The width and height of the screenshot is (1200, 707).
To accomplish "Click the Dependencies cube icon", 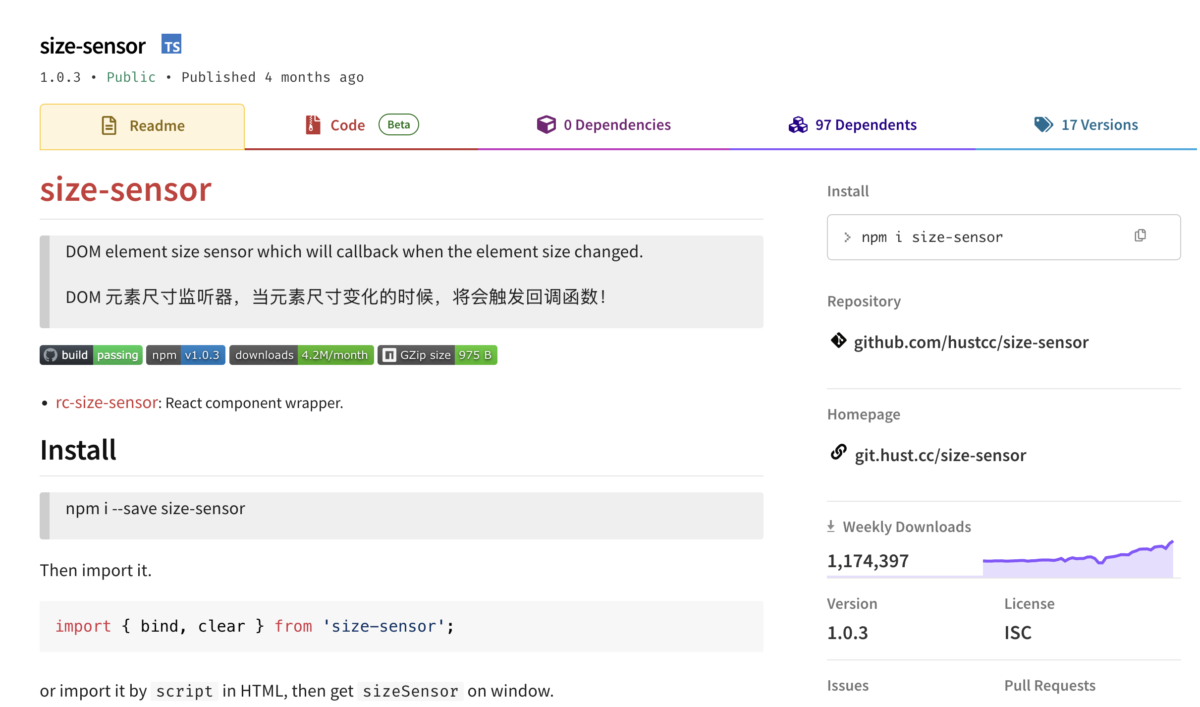I will pos(546,125).
